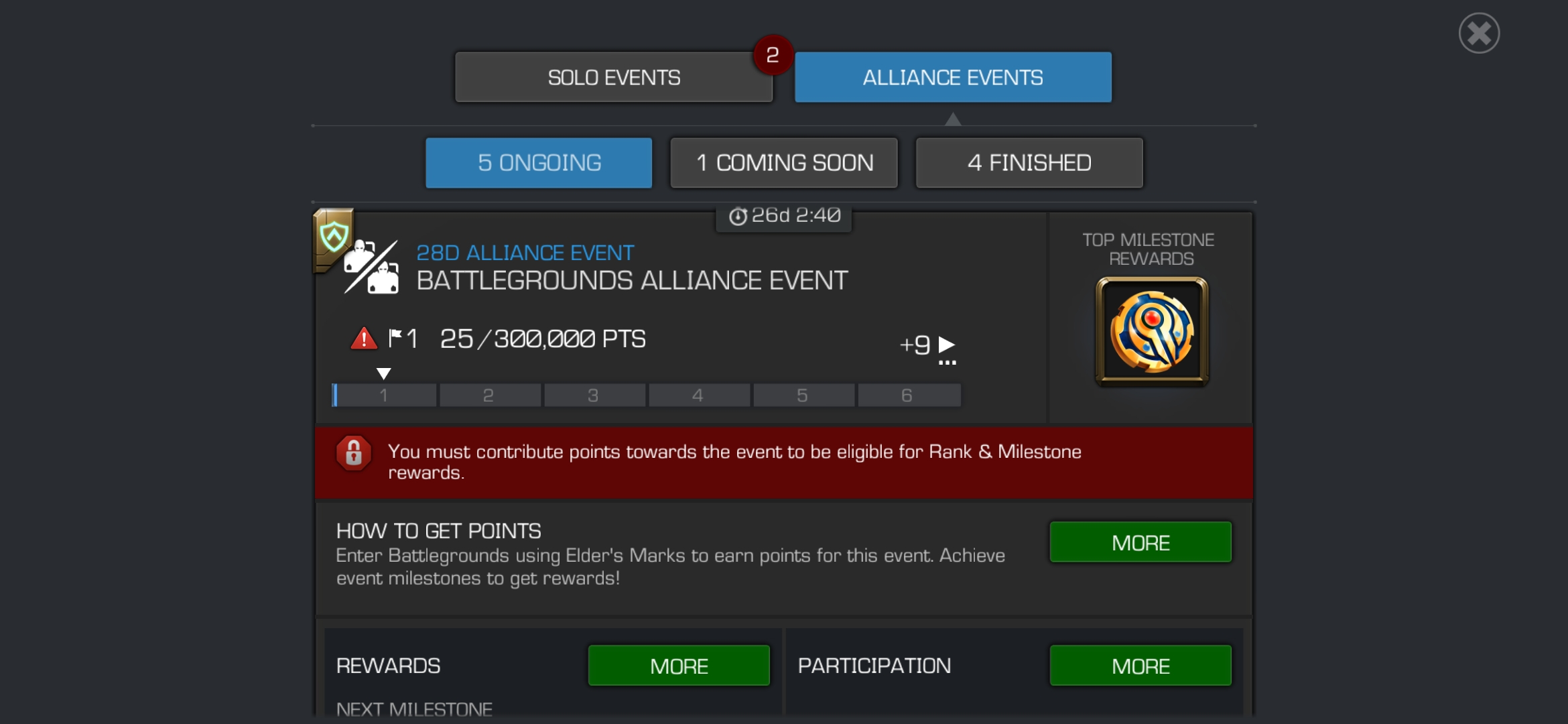Screen dimensions: 1568x724
Task: Tap the milestone flag icon
Action: (395, 338)
